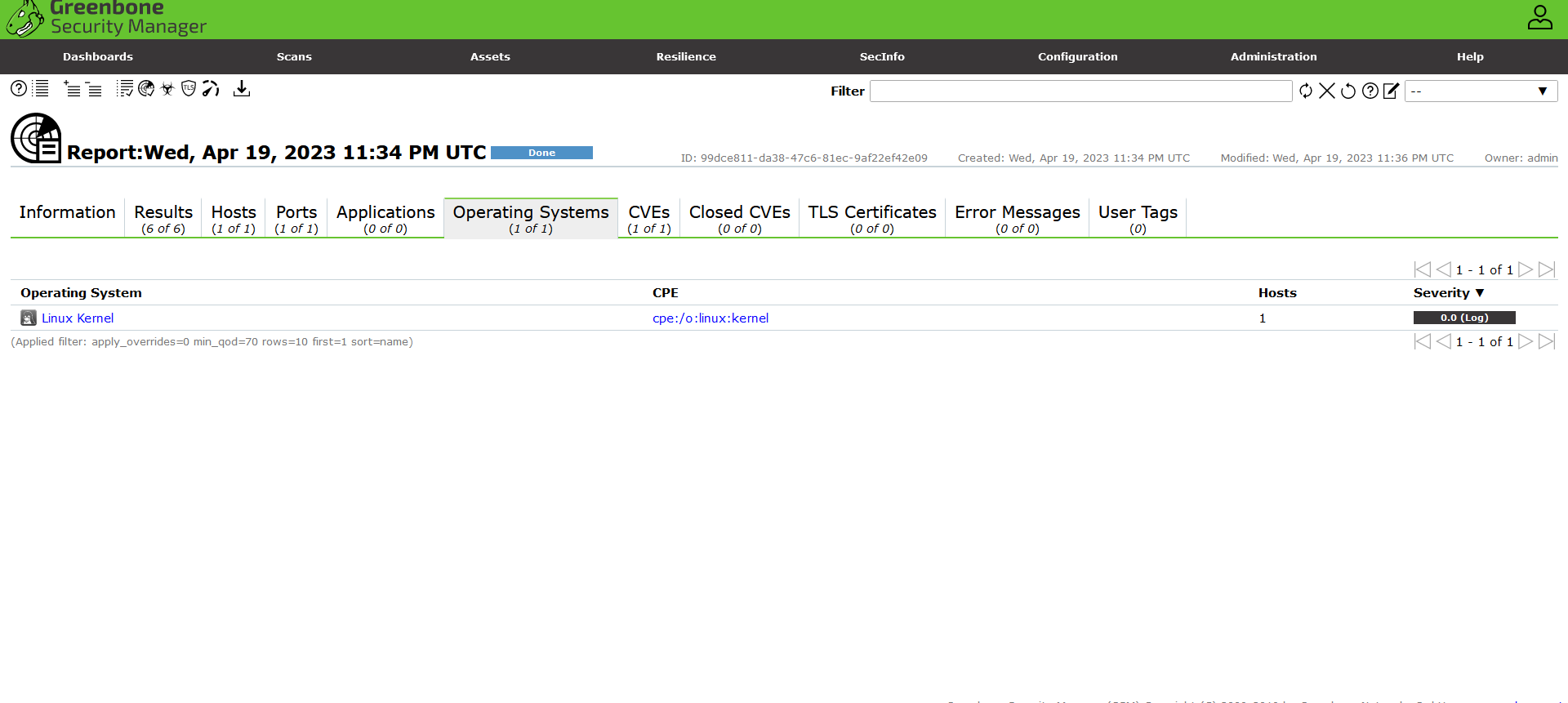The image size is (1568, 703).
Task: Go to next page in top pagination
Action: [1526, 269]
